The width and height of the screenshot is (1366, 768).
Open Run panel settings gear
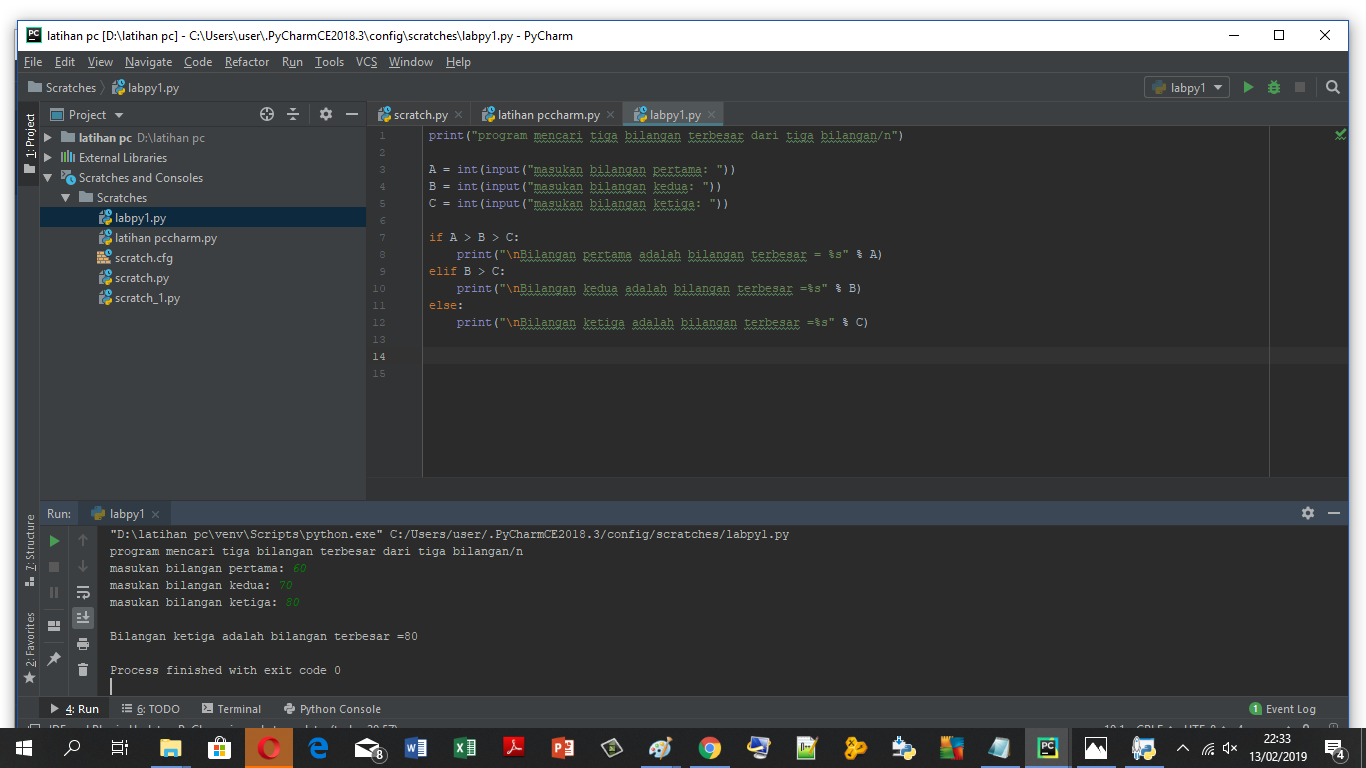click(x=1308, y=513)
